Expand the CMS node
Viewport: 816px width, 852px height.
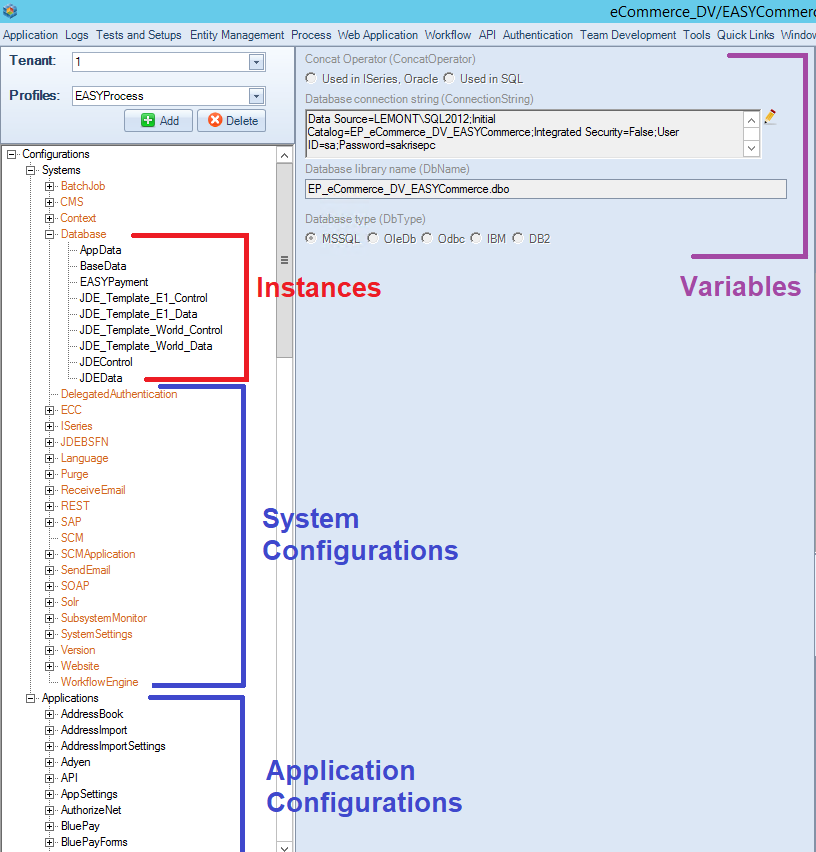49,202
